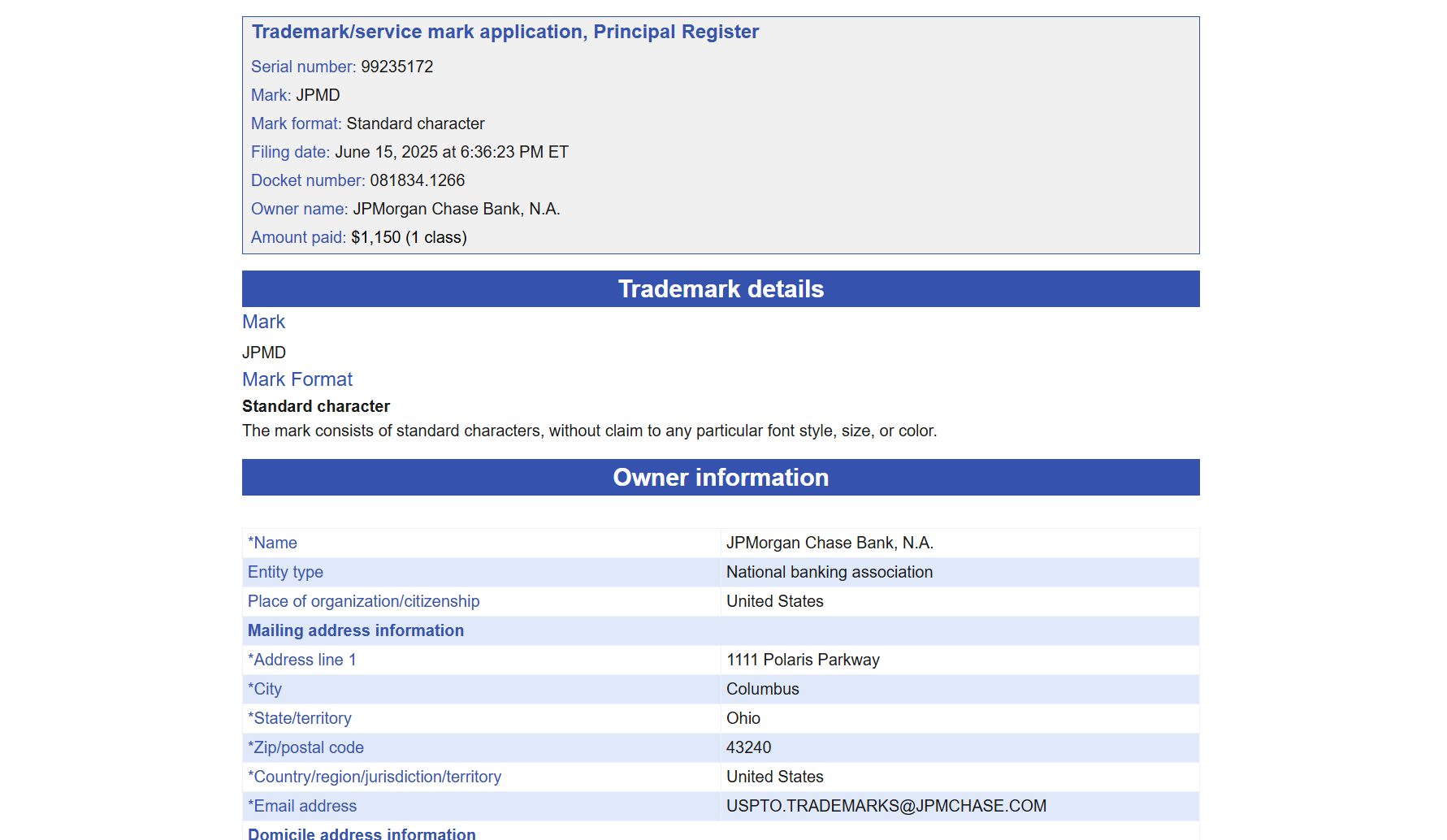Click the 'Owner information' section header
1447x840 pixels.
point(721,477)
